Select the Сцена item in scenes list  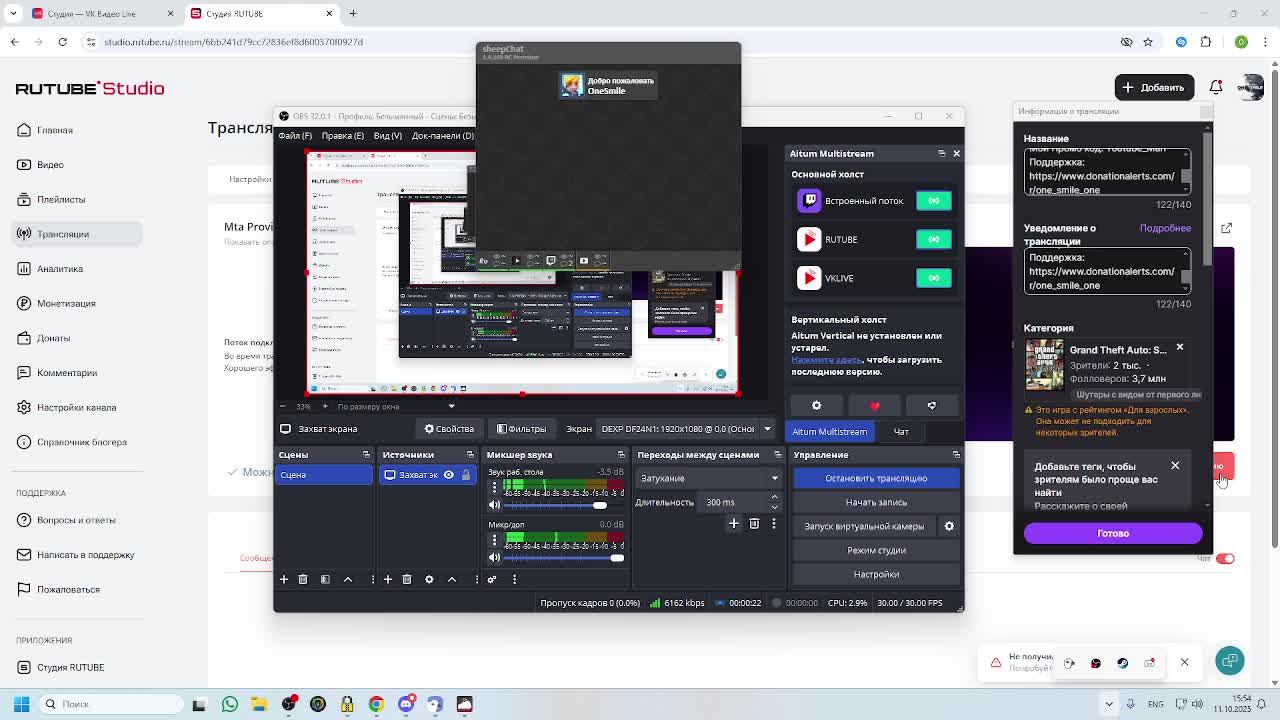point(323,475)
